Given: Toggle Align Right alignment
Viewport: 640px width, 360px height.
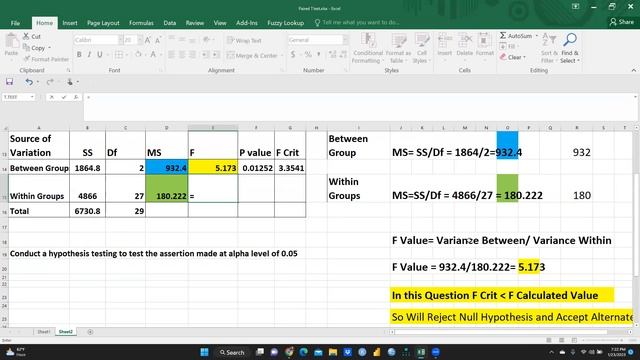Looking at the screenshot, I should [192, 55].
